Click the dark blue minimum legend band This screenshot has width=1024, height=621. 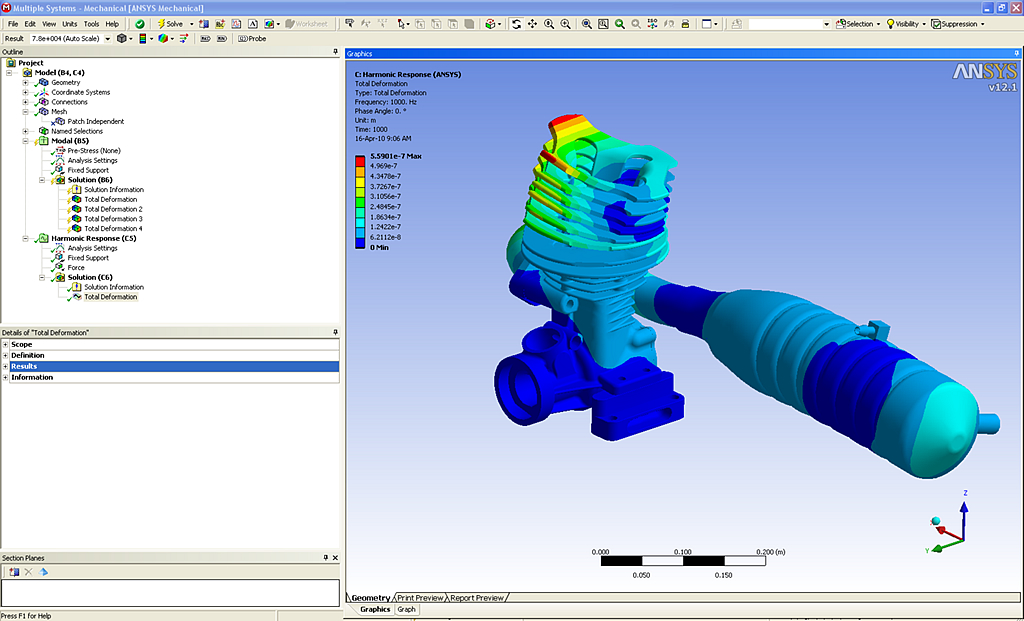tap(360, 243)
